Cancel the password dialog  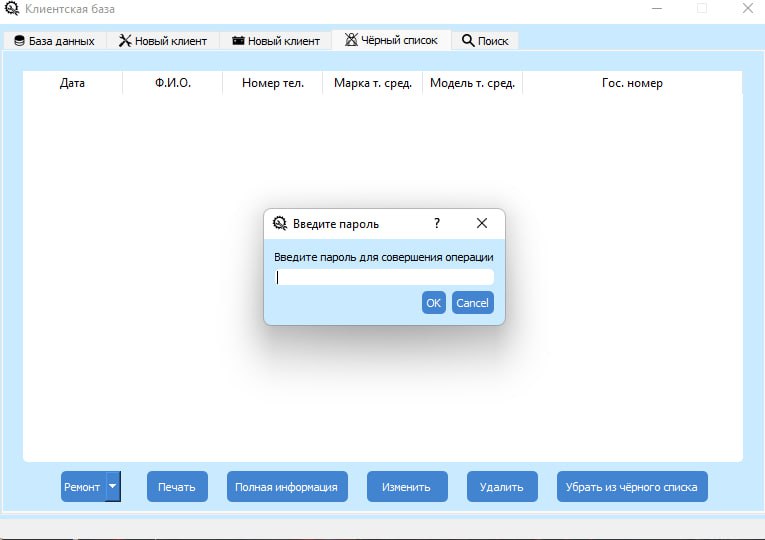coord(473,303)
